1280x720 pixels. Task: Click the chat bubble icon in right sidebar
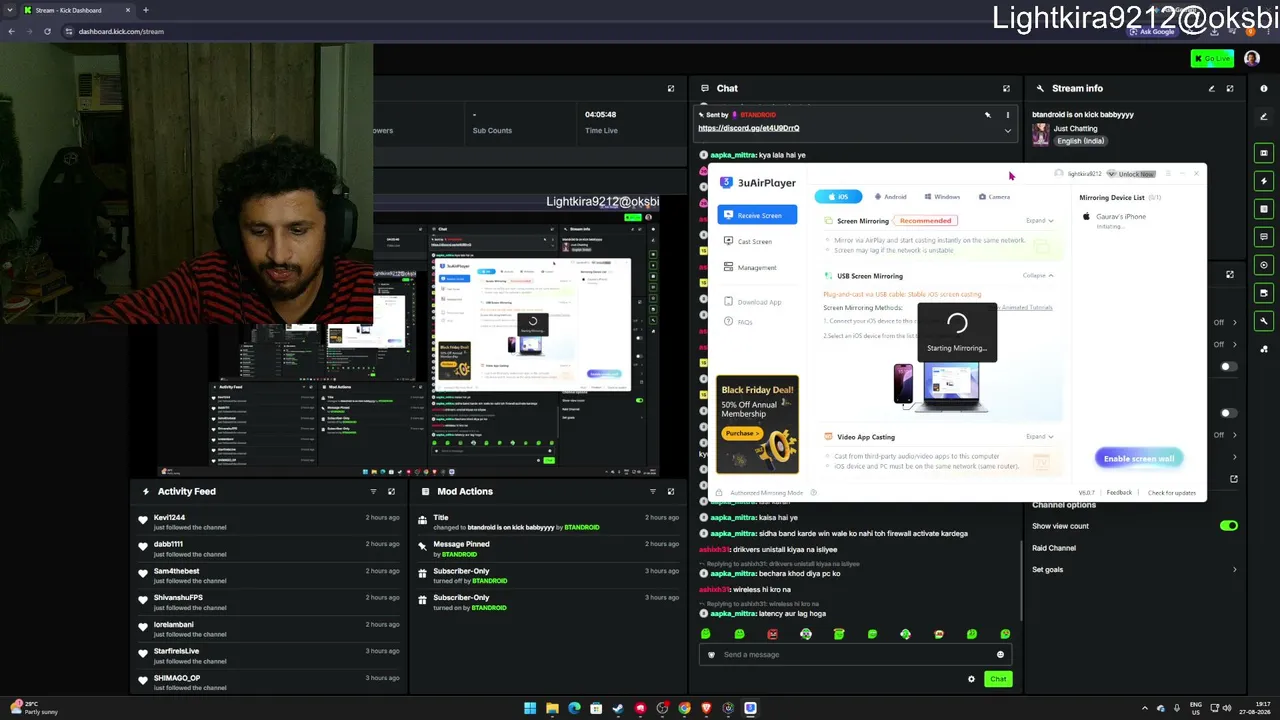point(1264,237)
